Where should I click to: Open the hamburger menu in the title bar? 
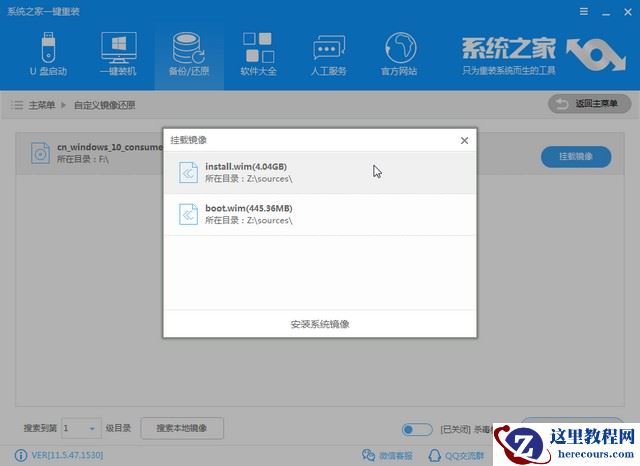pyautogui.click(x=584, y=12)
